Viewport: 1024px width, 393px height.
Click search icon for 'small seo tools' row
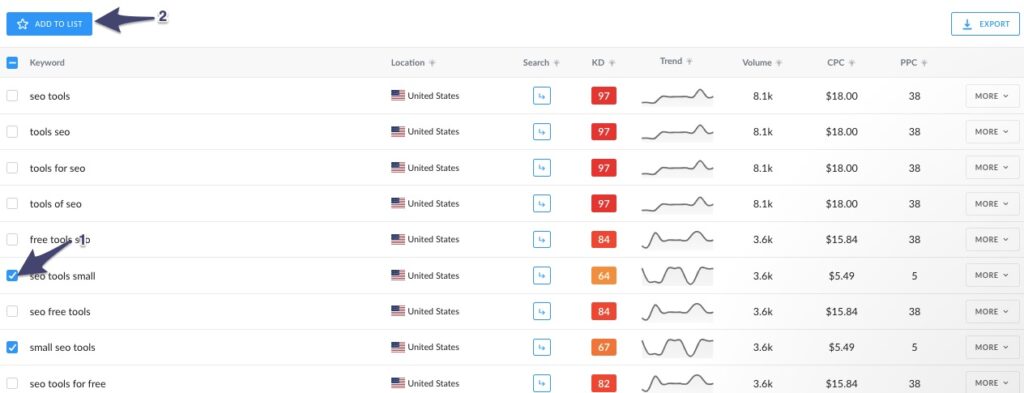tap(541, 347)
